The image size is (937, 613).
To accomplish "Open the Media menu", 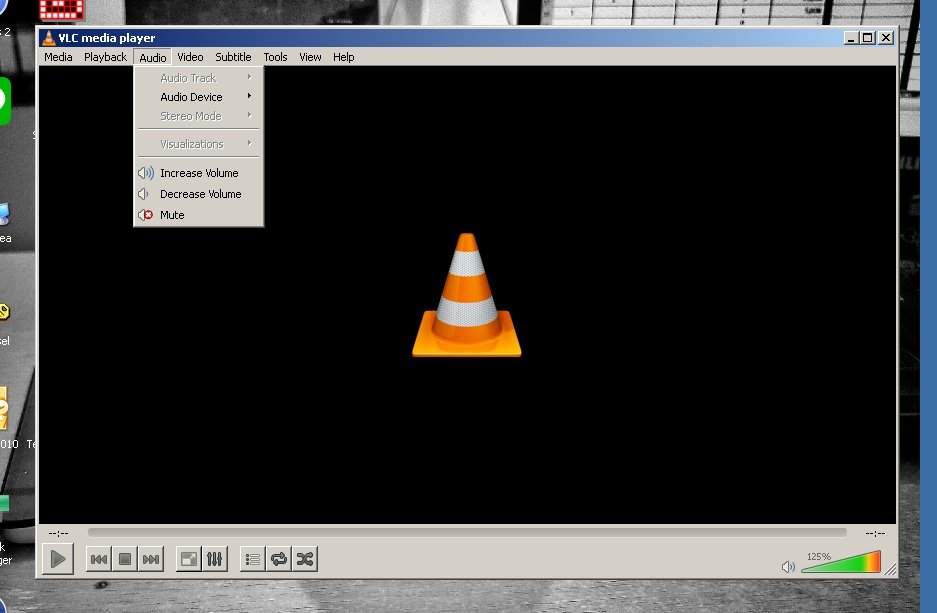I will pyautogui.click(x=58, y=57).
